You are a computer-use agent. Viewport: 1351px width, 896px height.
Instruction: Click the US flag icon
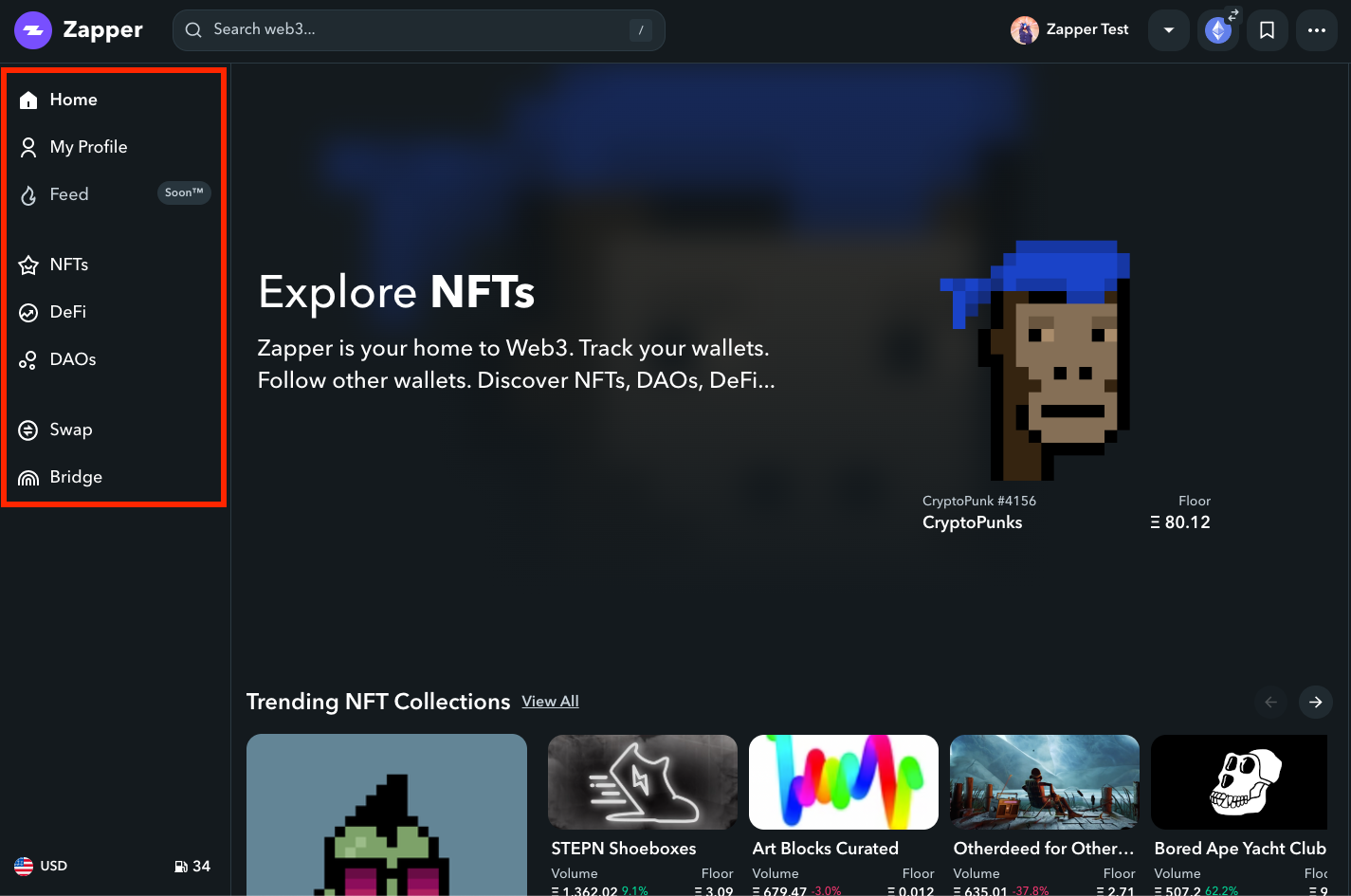pos(24,866)
